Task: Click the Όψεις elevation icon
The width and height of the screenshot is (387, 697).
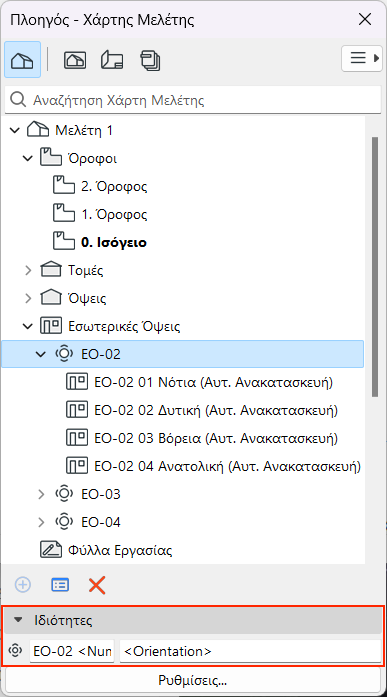Action: coord(50,298)
